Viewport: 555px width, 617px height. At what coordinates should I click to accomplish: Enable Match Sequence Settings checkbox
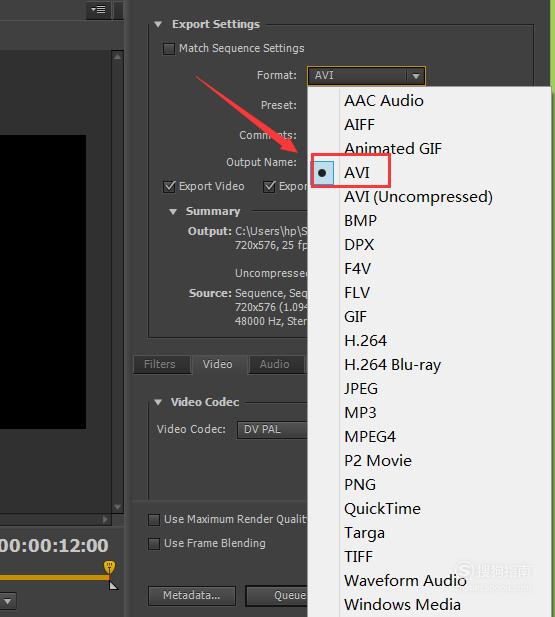169,49
